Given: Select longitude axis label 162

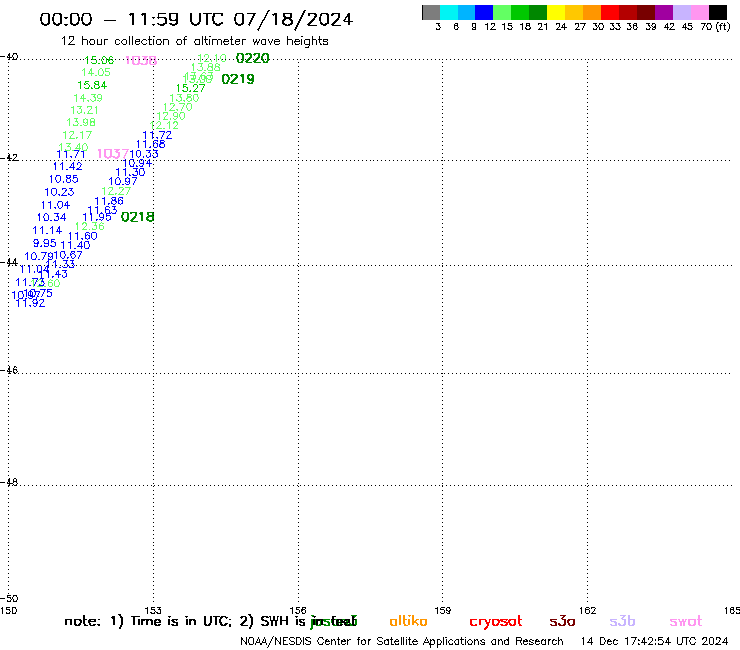Looking at the screenshot, I should point(588,610).
